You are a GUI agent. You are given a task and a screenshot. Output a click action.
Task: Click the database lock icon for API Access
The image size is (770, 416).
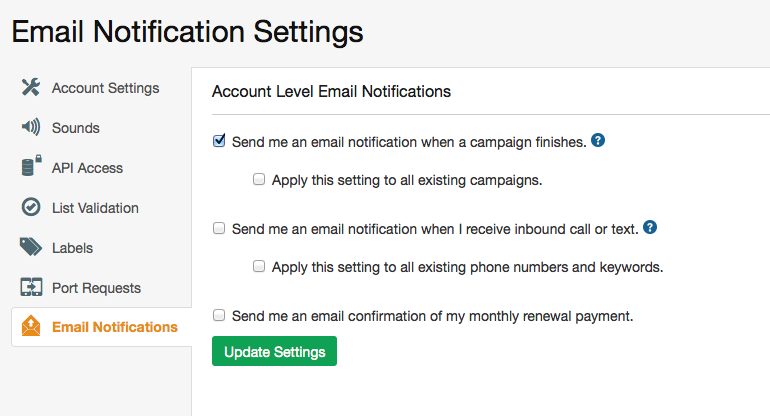click(x=31, y=167)
